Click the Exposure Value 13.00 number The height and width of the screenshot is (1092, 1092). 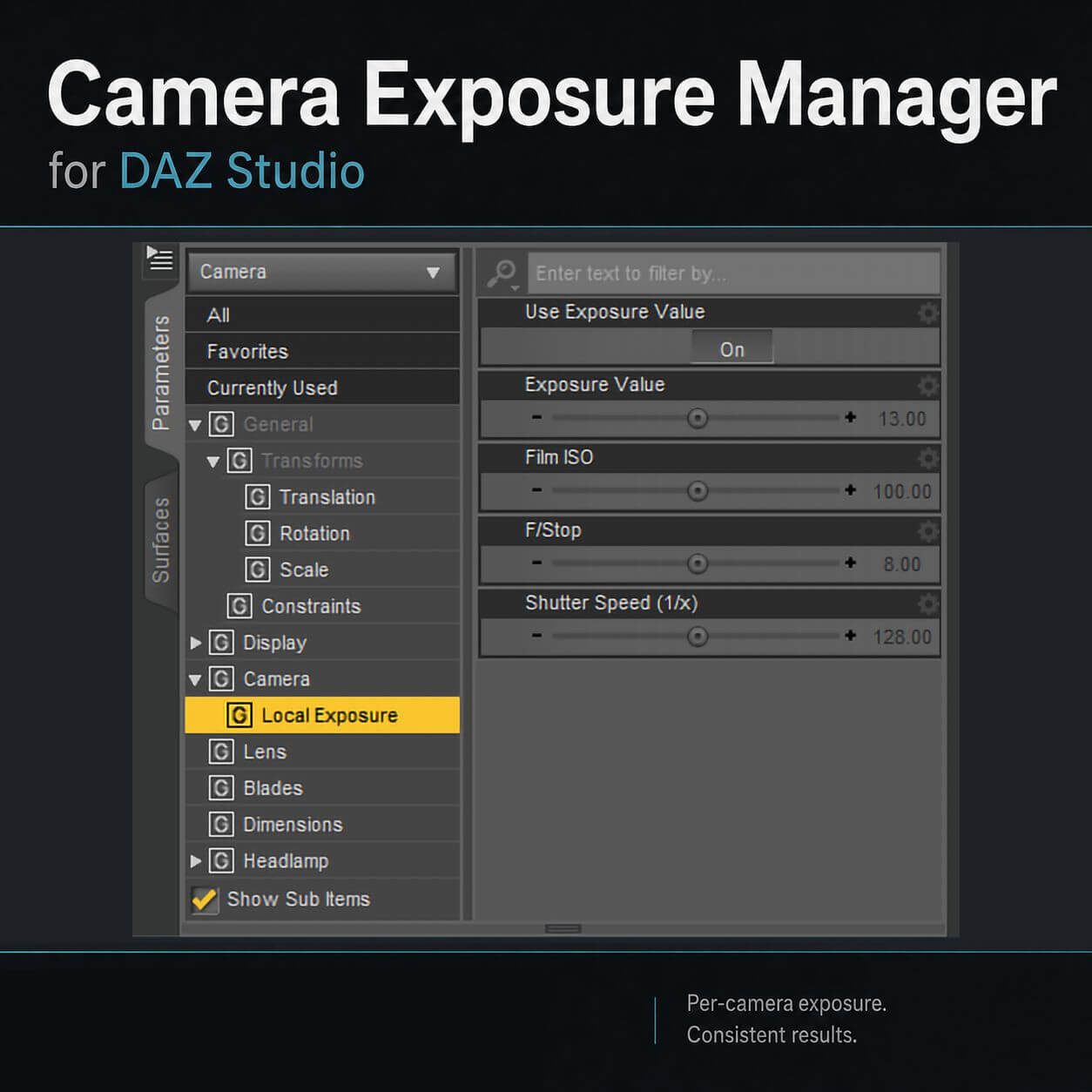pos(902,419)
